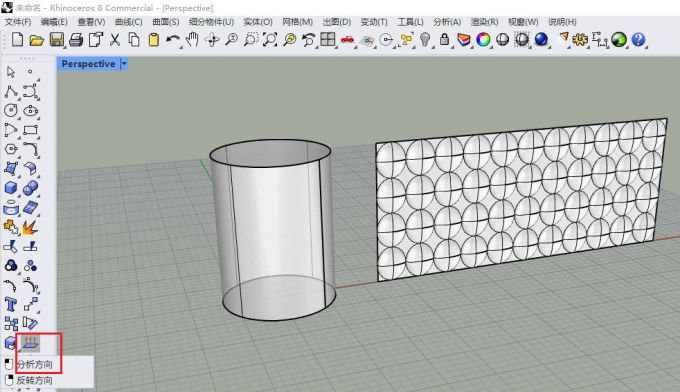Click the Cut scissors icon
The image size is (680, 392).
[x=114, y=40]
